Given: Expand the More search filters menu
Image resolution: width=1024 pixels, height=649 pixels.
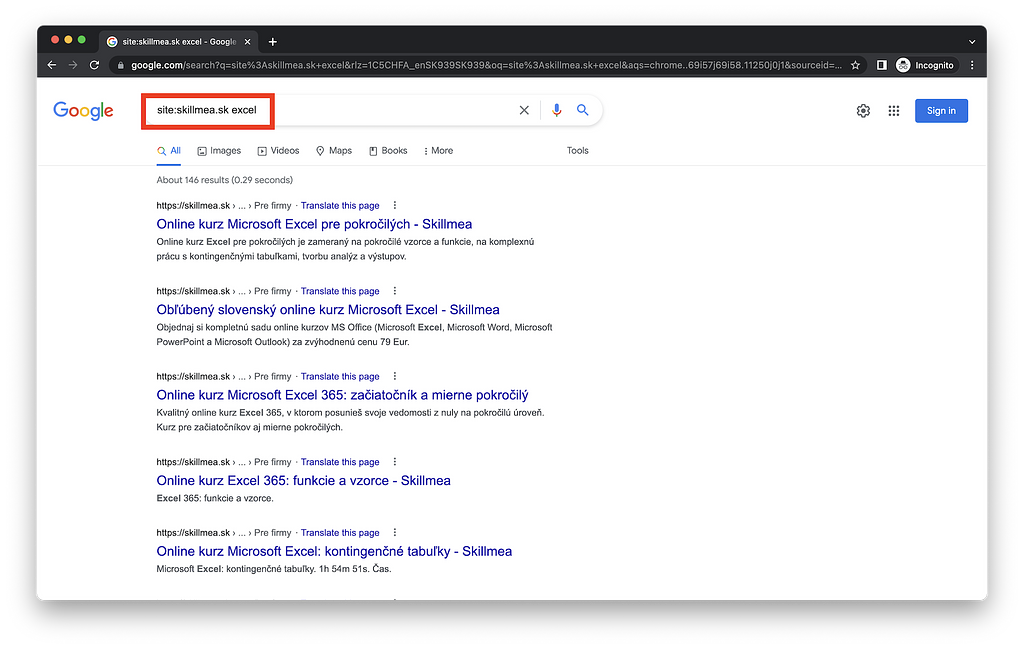Looking at the screenshot, I should point(438,151).
